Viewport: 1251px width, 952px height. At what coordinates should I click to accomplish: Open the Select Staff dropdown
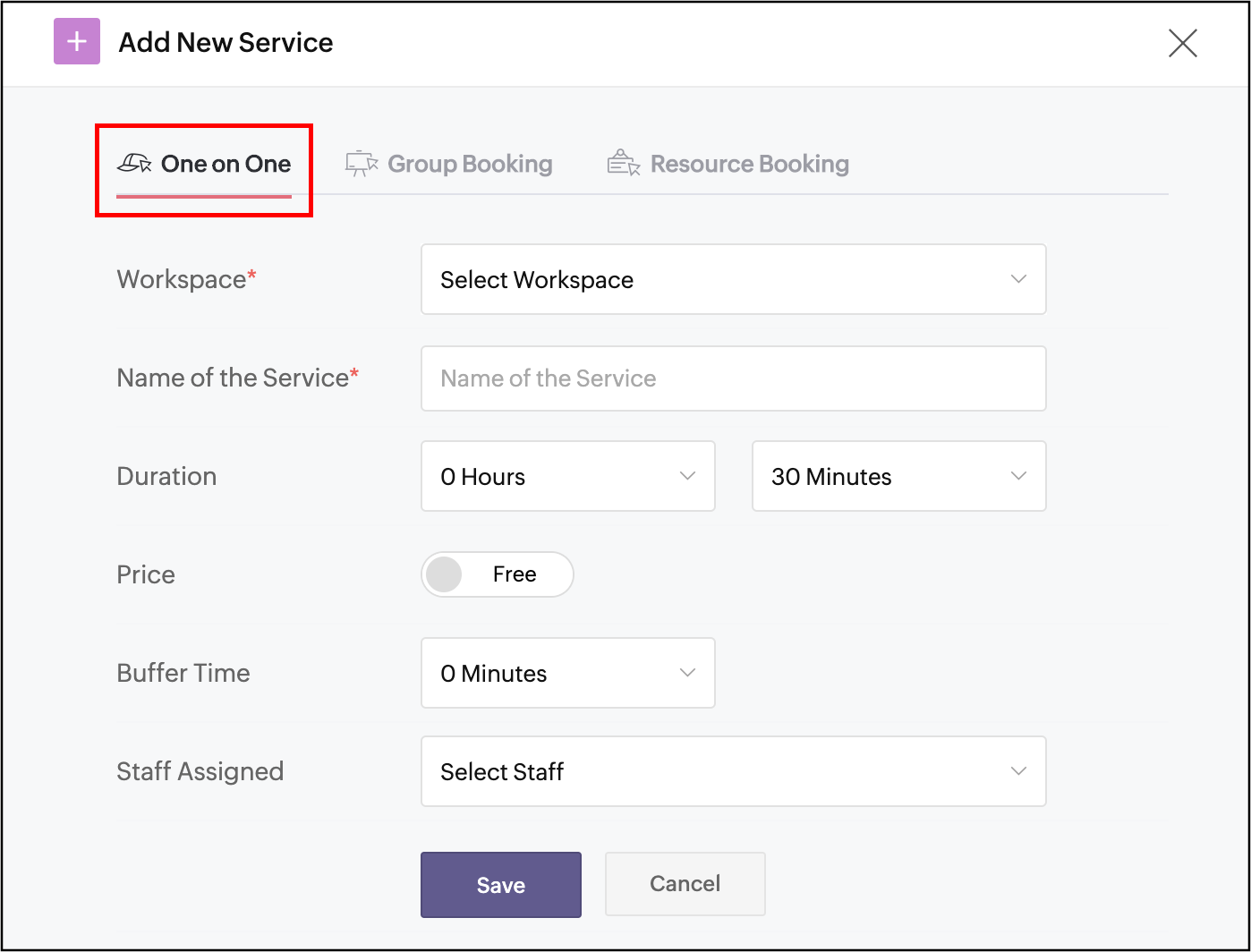point(732,771)
